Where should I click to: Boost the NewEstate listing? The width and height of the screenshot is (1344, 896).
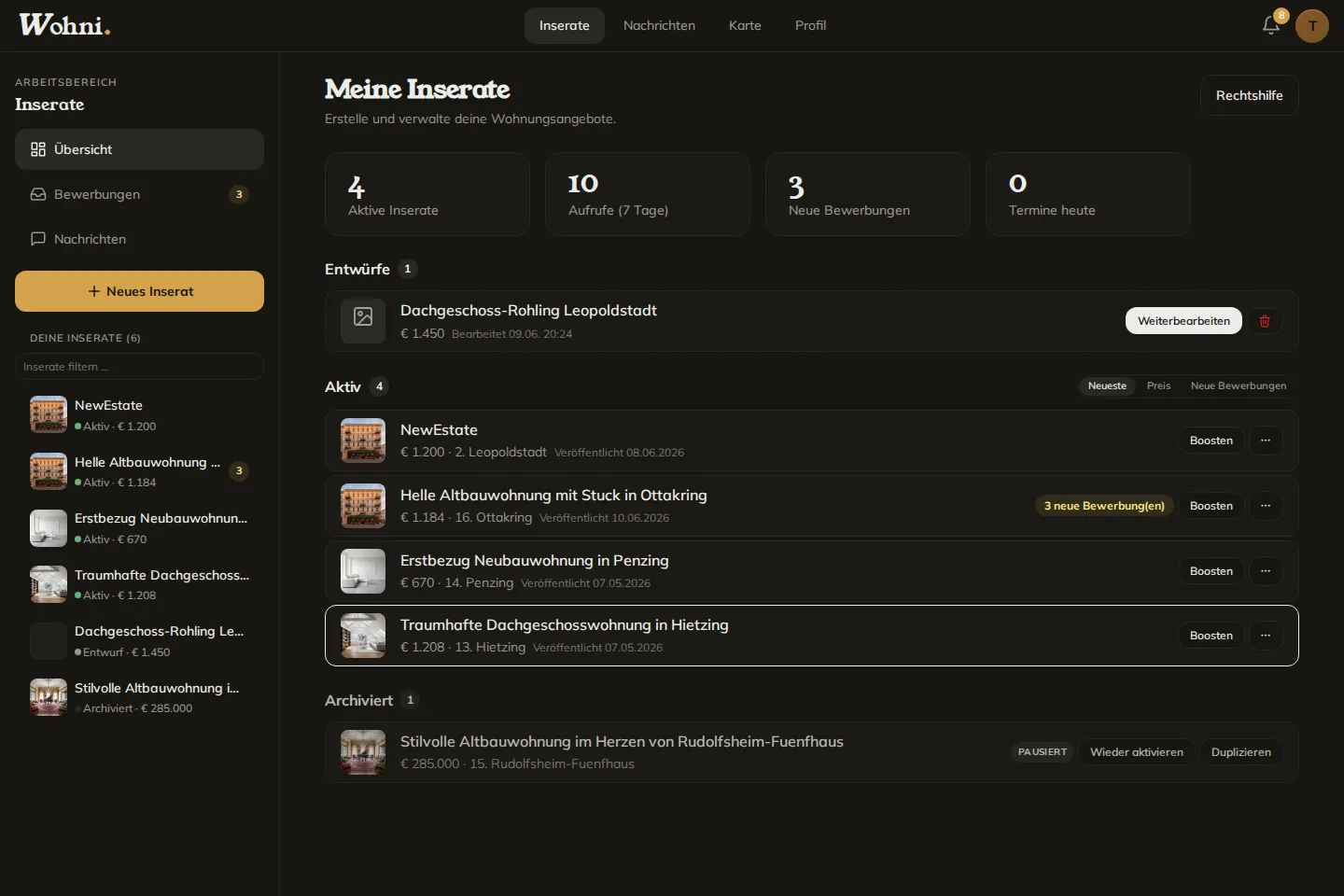1211,441
